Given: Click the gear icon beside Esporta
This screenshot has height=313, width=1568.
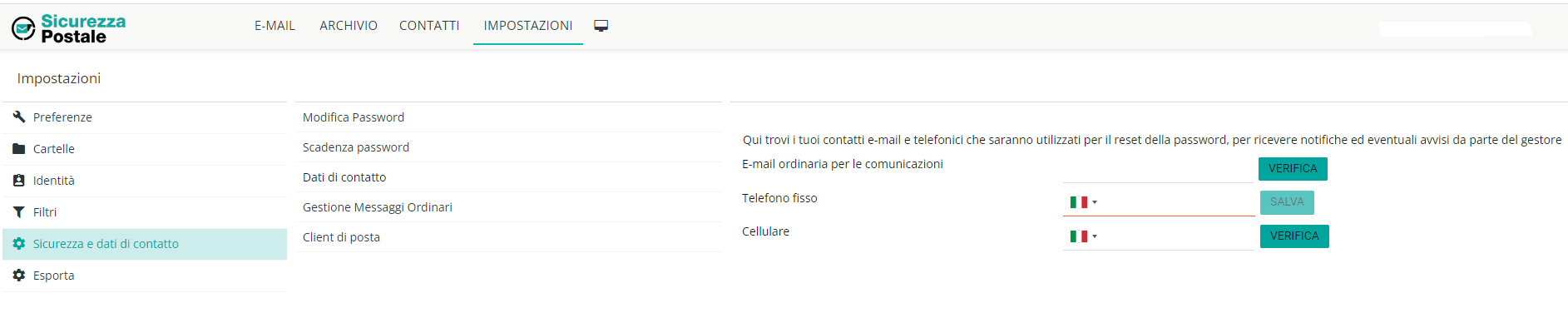Looking at the screenshot, I should 19,276.
